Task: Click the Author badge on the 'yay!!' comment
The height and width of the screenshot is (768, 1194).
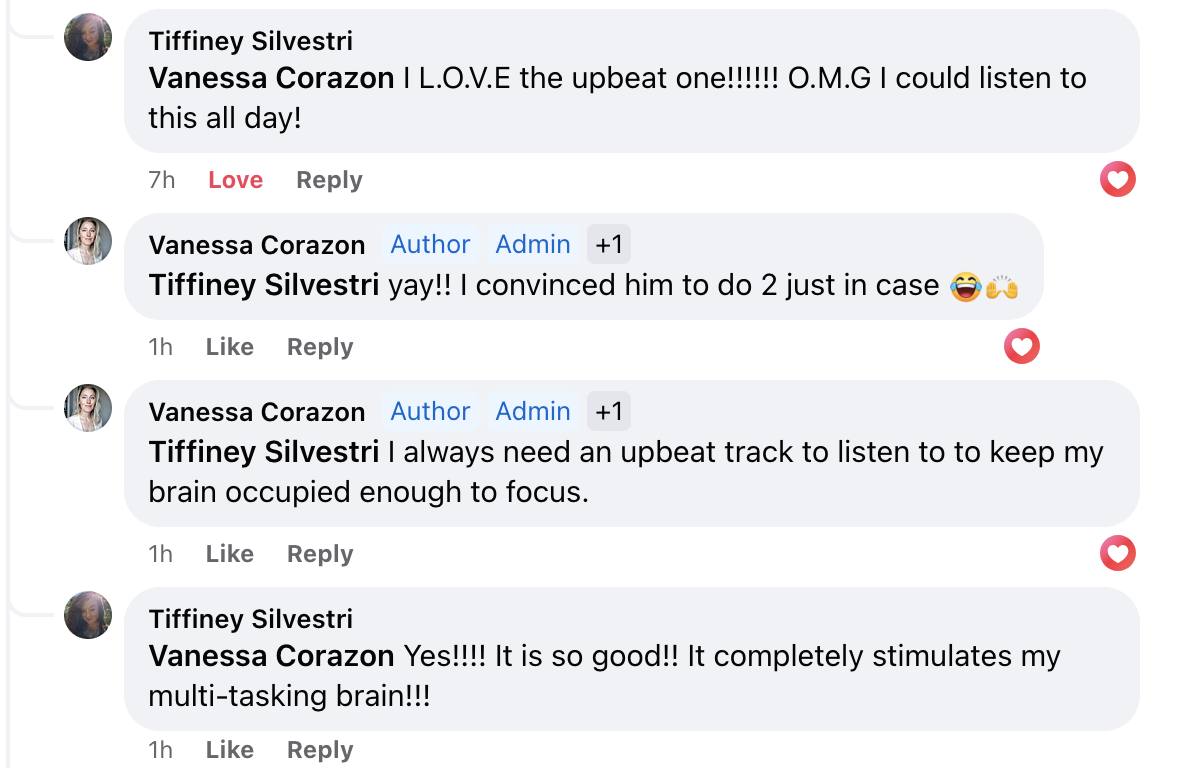Action: (x=430, y=244)
